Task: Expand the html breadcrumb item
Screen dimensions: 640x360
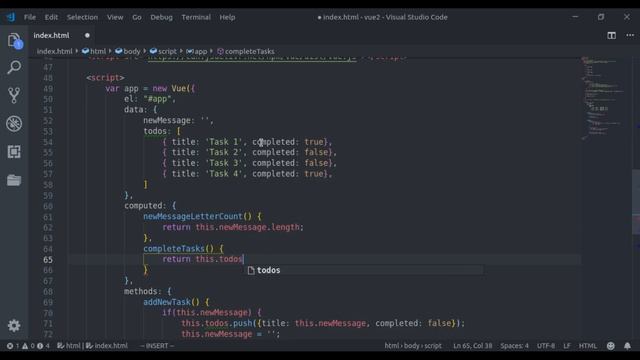Action: coord(94,51)
